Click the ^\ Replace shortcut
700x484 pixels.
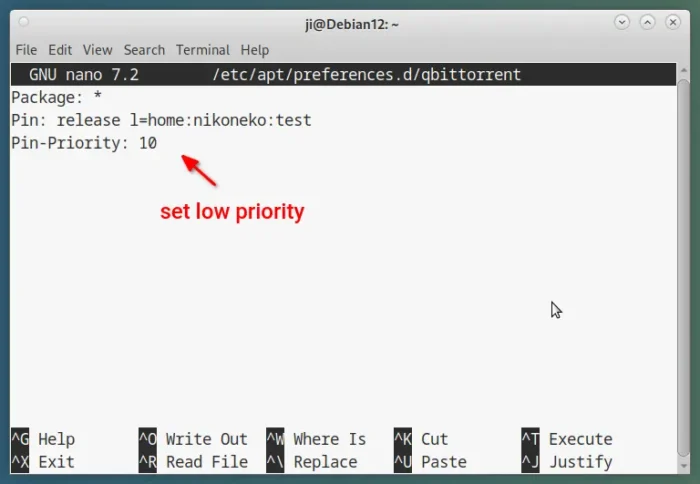pos(312,462)
